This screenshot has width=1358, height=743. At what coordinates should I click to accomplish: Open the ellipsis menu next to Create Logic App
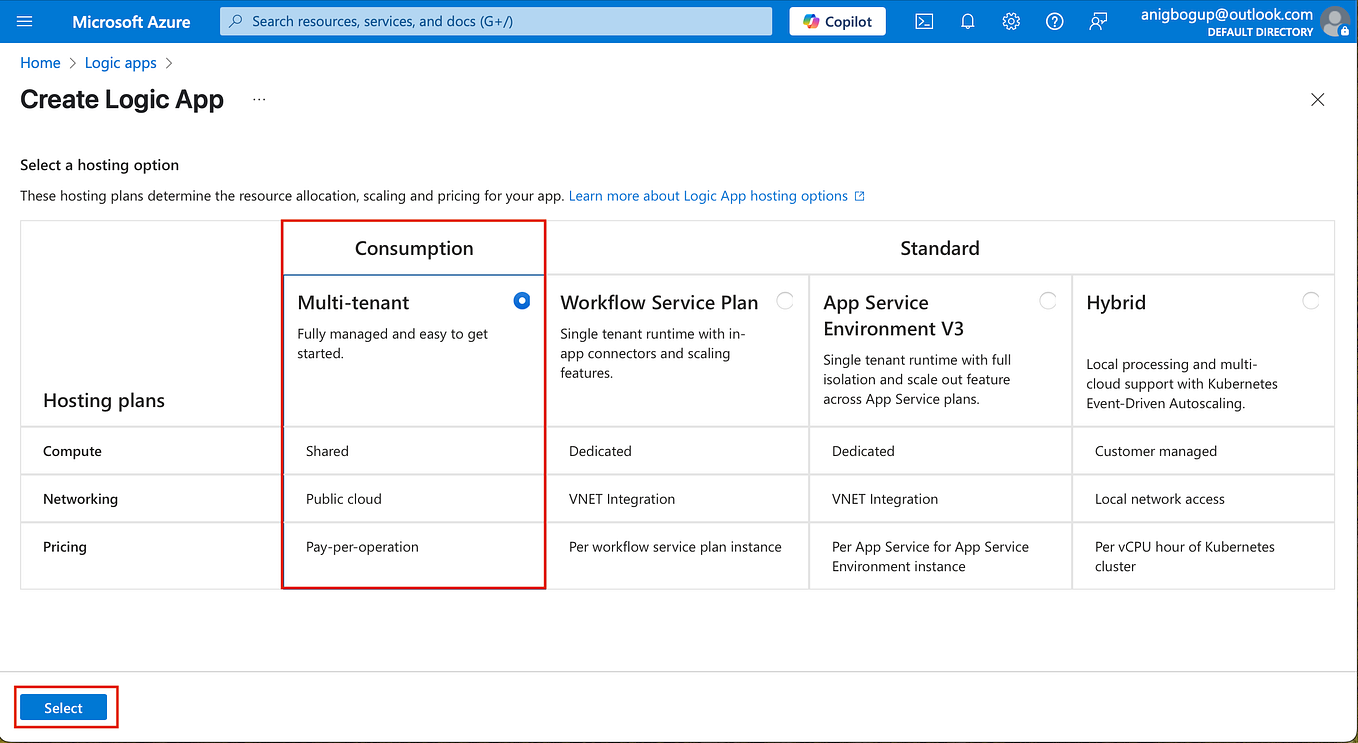point(259,99)
